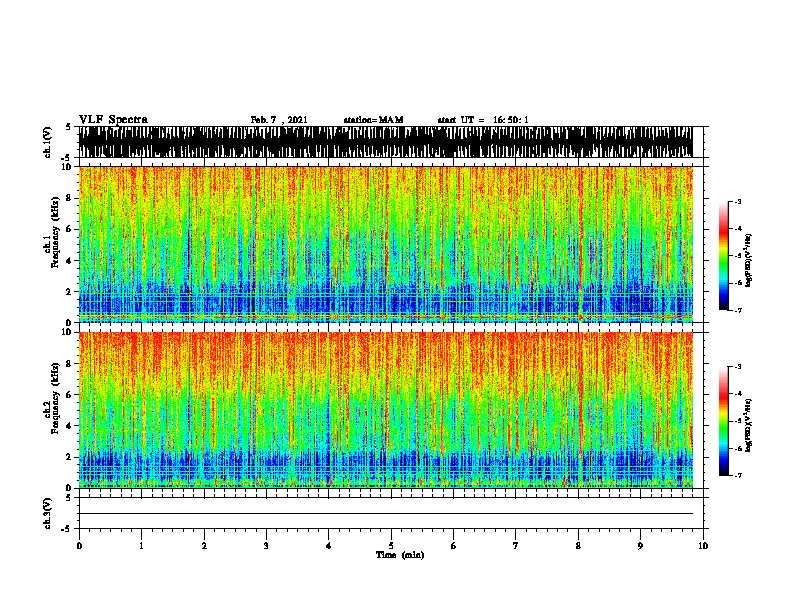Viewport: 792px width, 612px height.
Task: Click the "7" minute label on time axis
Action: 516,546
